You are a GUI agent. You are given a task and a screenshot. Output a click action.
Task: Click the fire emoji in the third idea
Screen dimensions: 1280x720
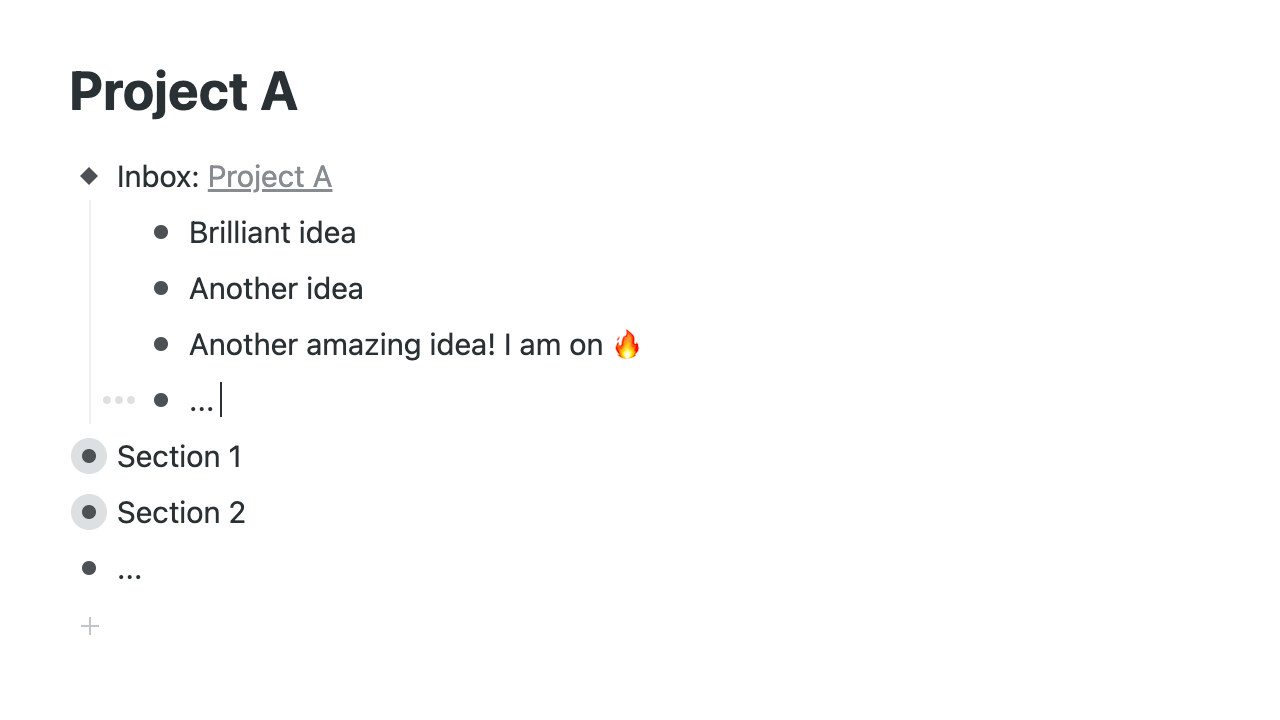(x=627, y=344)
